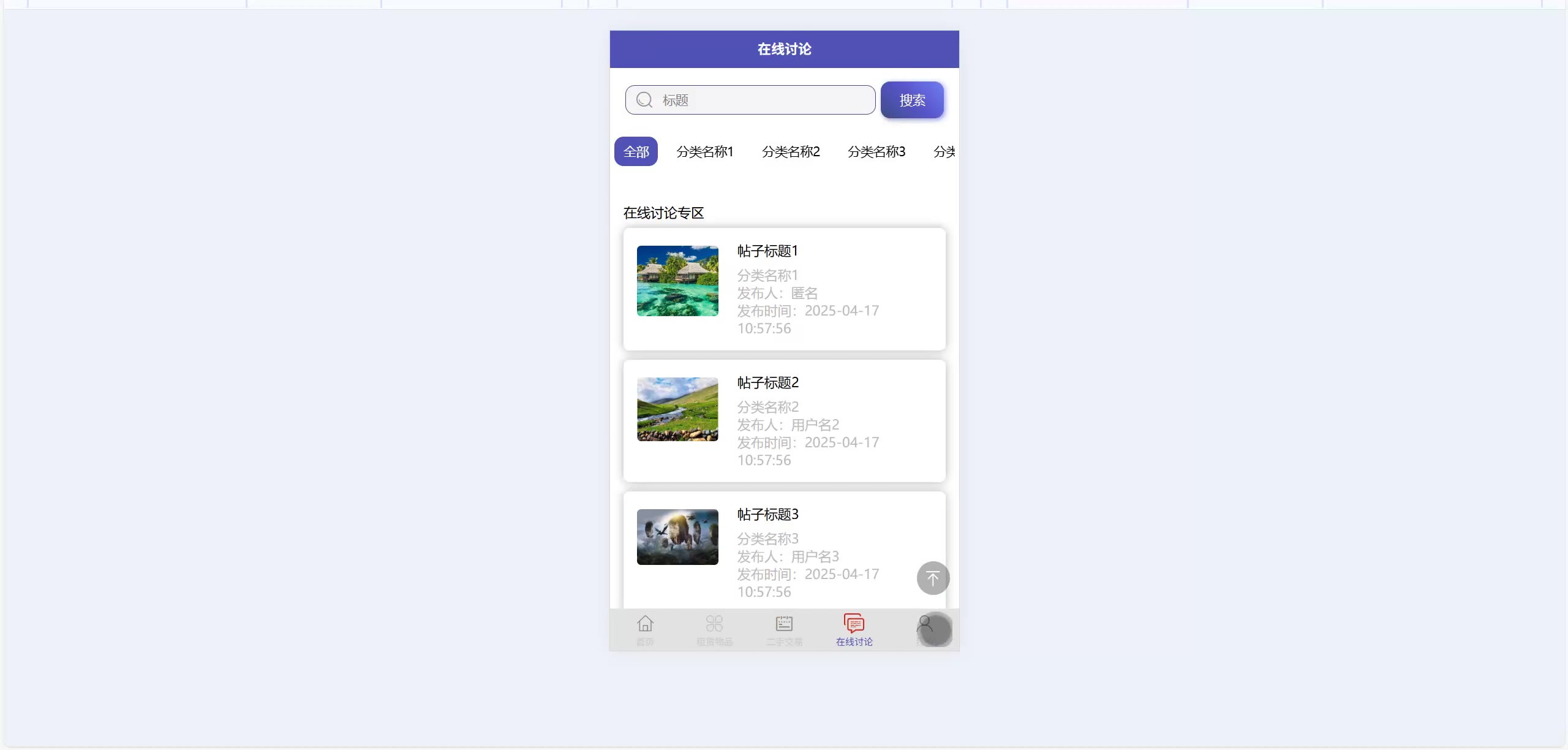Filter by 分类名称1 tab

point(704,151)
